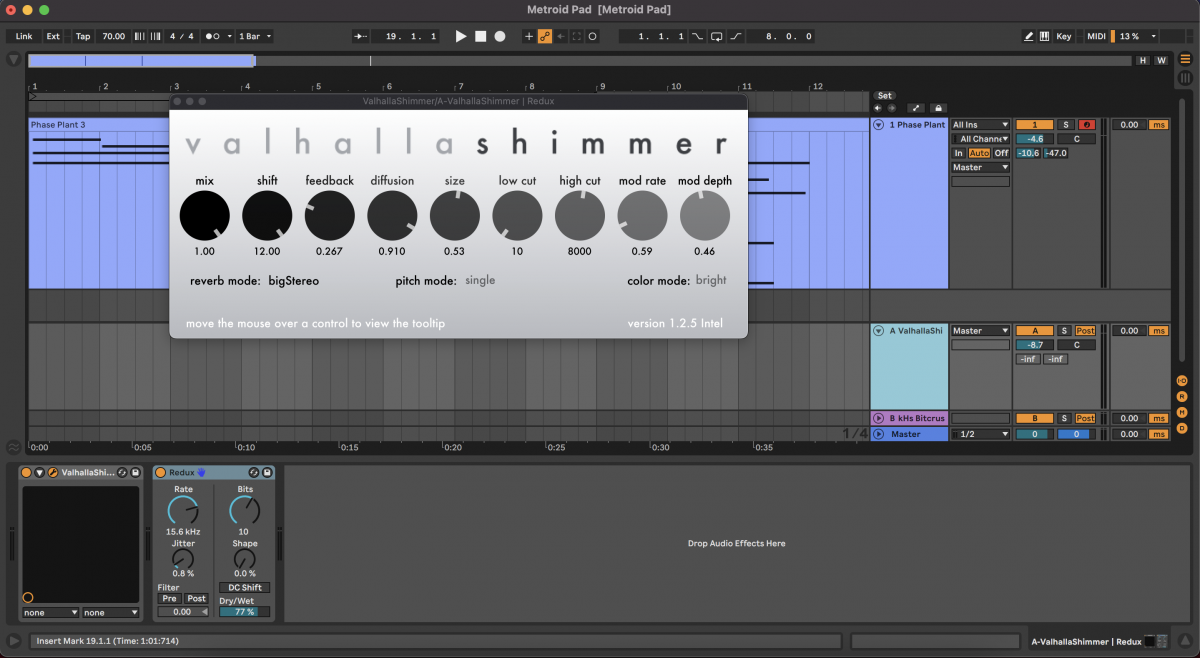Toggle Draw Mode pencil icon
Screen dimensions: 1200x658
click(1029, 36)
